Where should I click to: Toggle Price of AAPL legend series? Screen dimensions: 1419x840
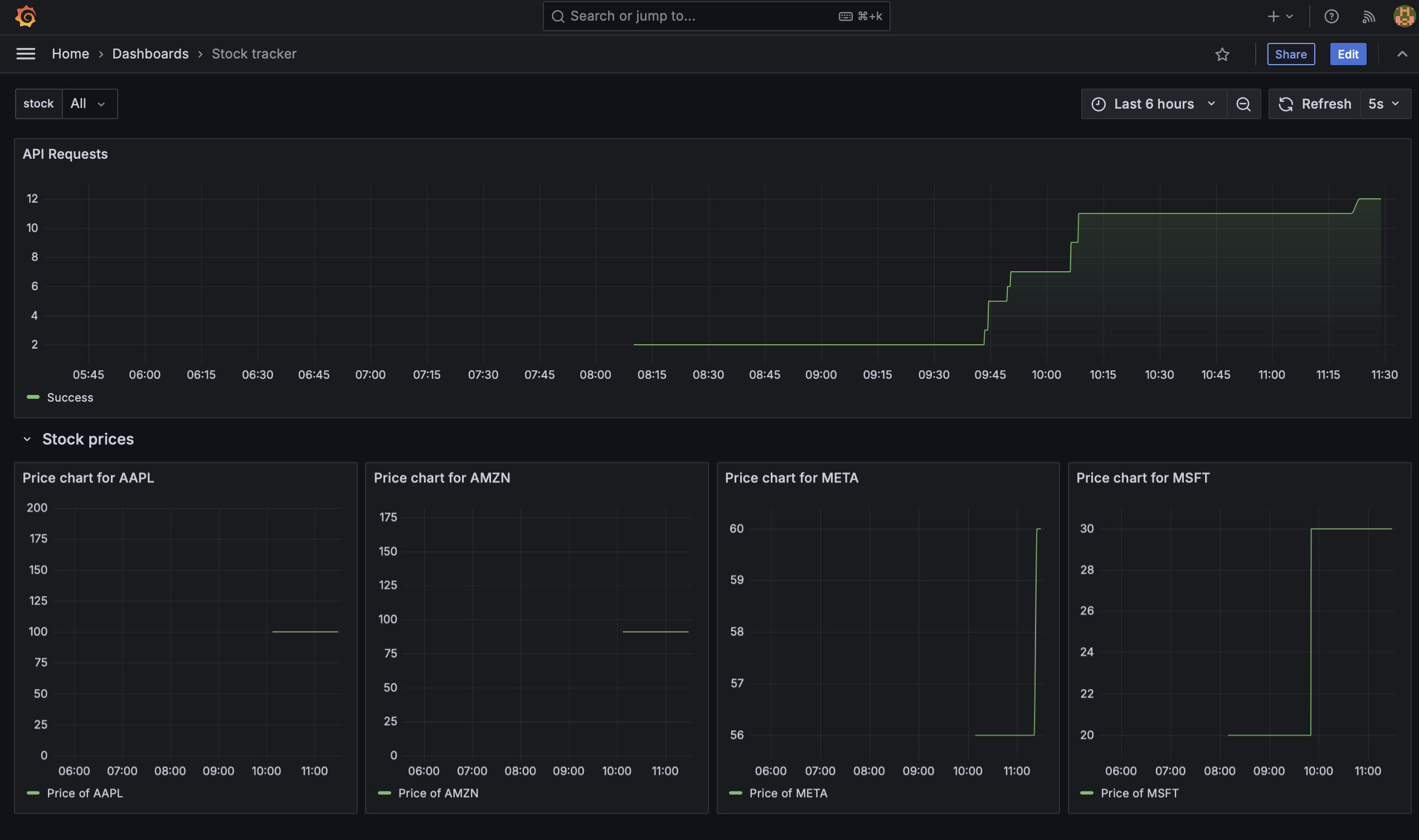point(84,793)
